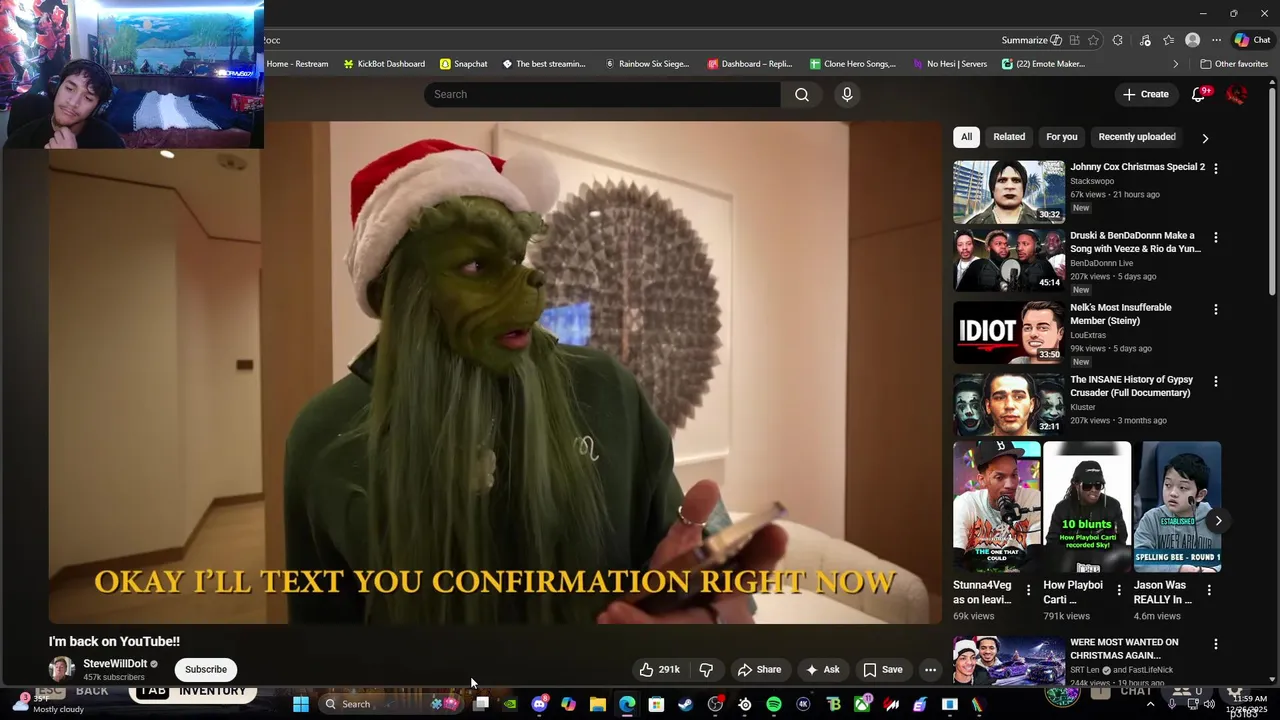Image resolution: width=1280 pixels, height=720 pixels.
Task: Open Snapchat bookmark
Action: coord(464,64)
